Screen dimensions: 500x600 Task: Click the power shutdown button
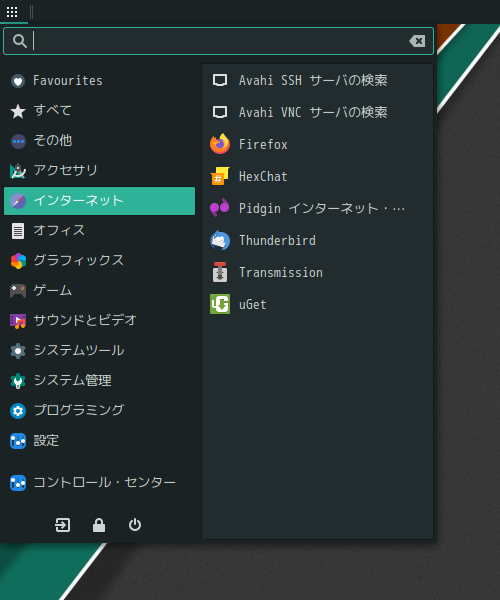[x=135, y=525]
